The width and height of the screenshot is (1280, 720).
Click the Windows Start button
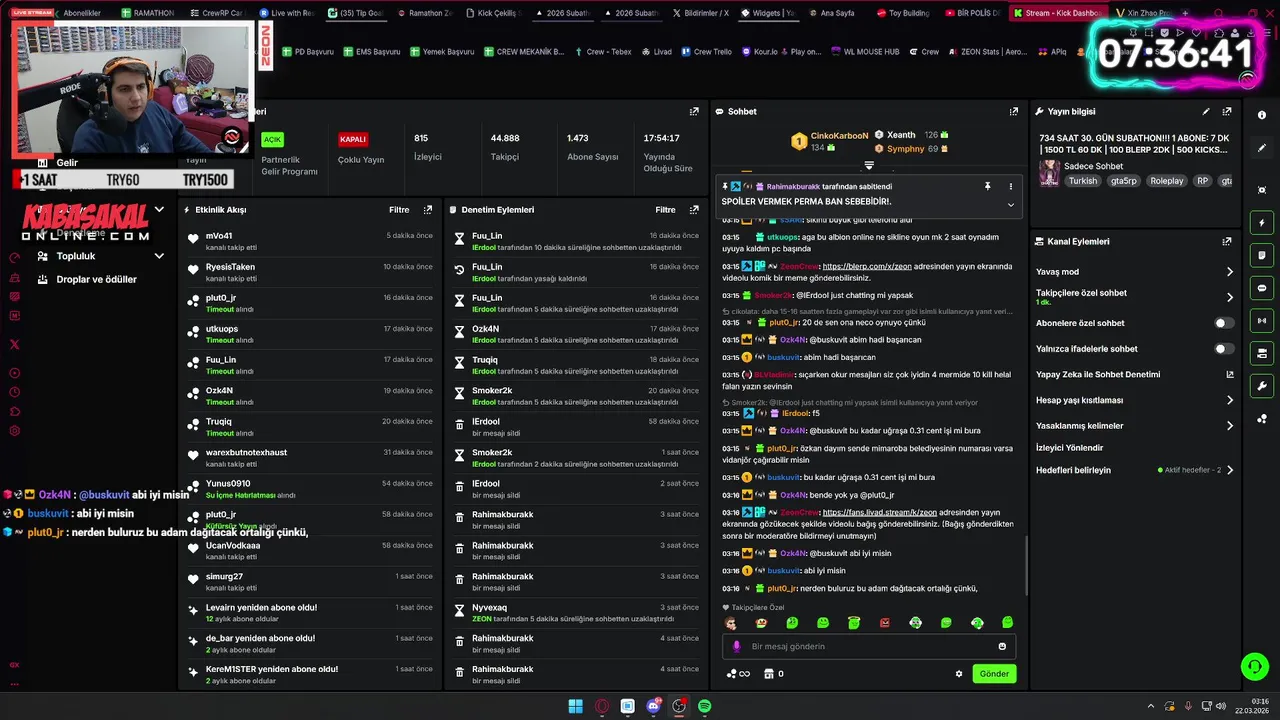(575, 706)
